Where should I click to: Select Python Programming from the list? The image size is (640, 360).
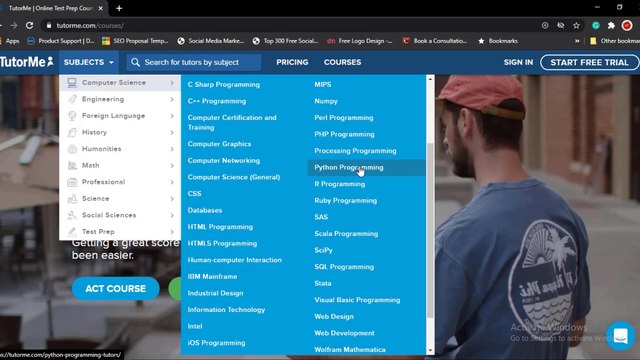(349, 167)
